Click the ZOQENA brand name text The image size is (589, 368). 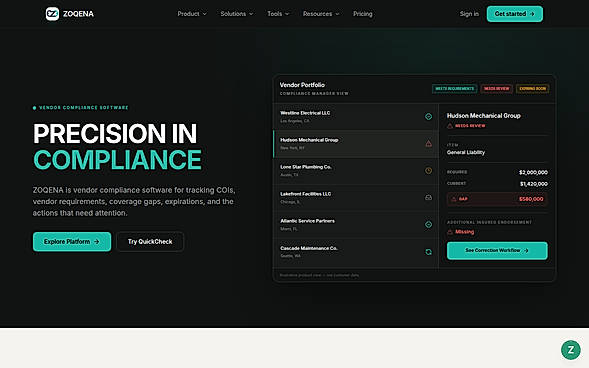(78, 14)
